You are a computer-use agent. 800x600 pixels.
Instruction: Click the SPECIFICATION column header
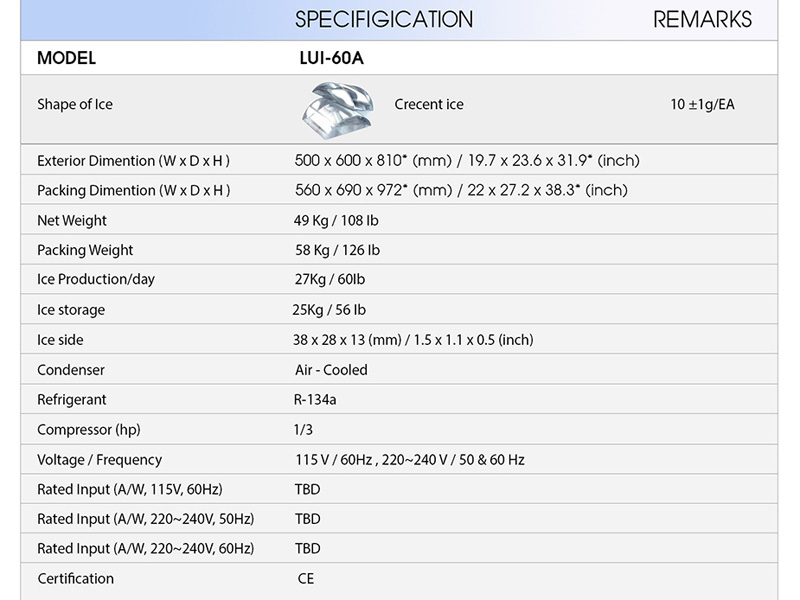click(x=384, y=20)
